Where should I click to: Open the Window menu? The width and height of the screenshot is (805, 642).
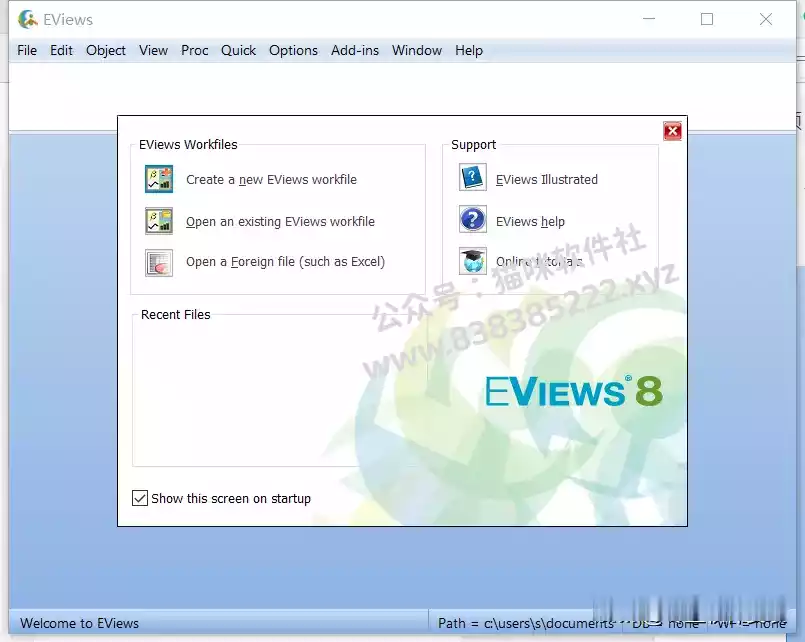tap(417, 50)
